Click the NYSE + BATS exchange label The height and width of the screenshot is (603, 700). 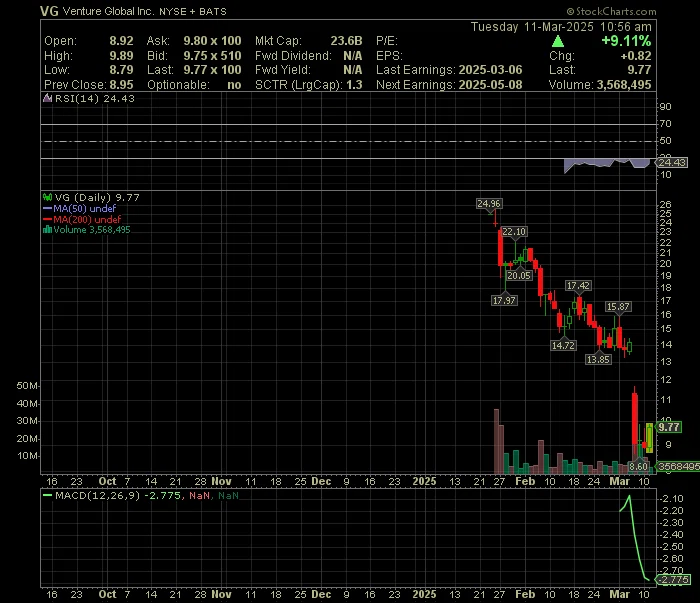tap(193, 12)
